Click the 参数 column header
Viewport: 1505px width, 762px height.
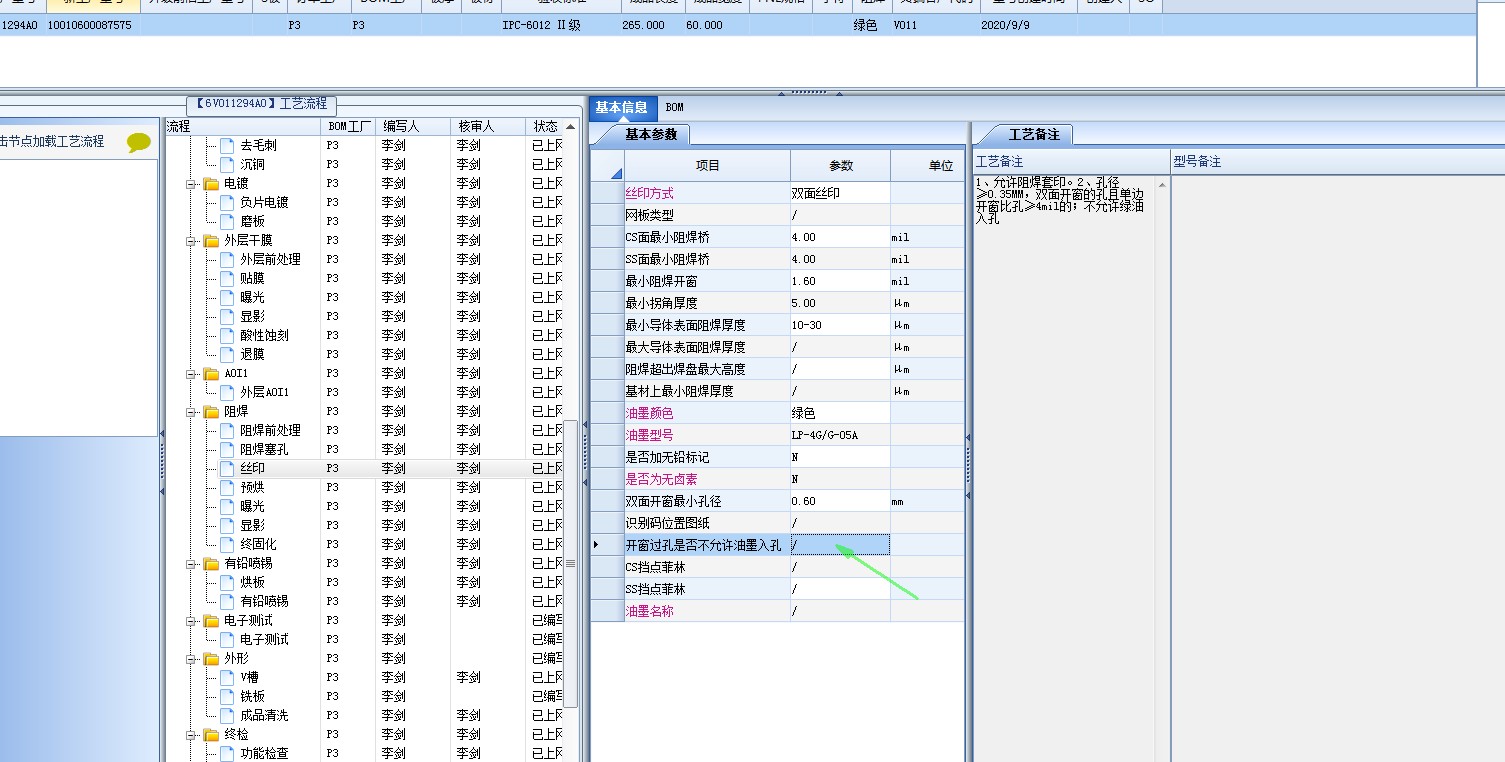(840, 166)
